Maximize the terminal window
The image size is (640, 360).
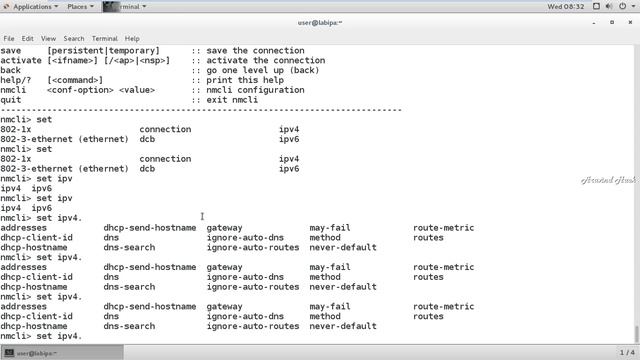[x=612, y=22]
